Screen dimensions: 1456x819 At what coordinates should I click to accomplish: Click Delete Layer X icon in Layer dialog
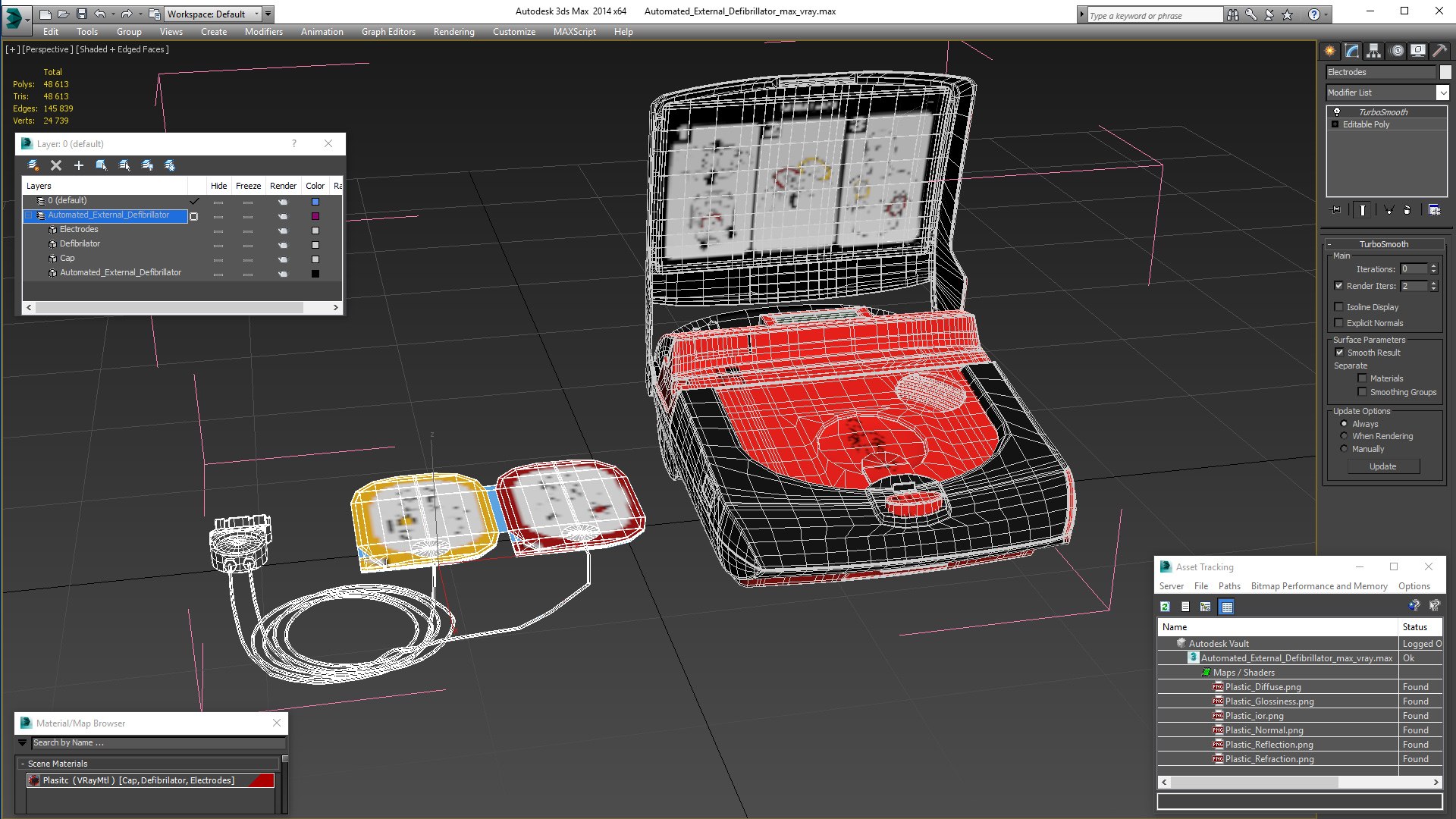[x=56, y=165]
